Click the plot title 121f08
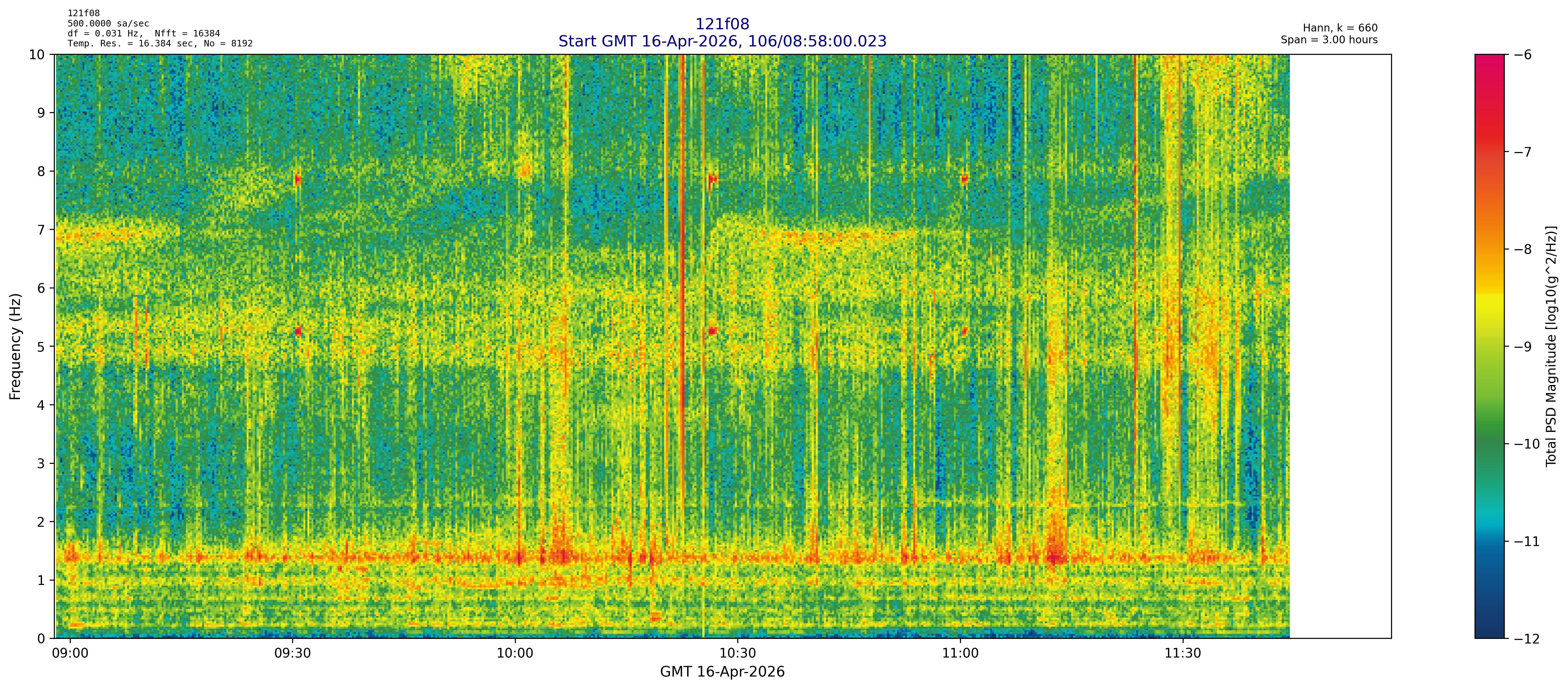This screenshot has width=1568, height=689. point(722,24)
